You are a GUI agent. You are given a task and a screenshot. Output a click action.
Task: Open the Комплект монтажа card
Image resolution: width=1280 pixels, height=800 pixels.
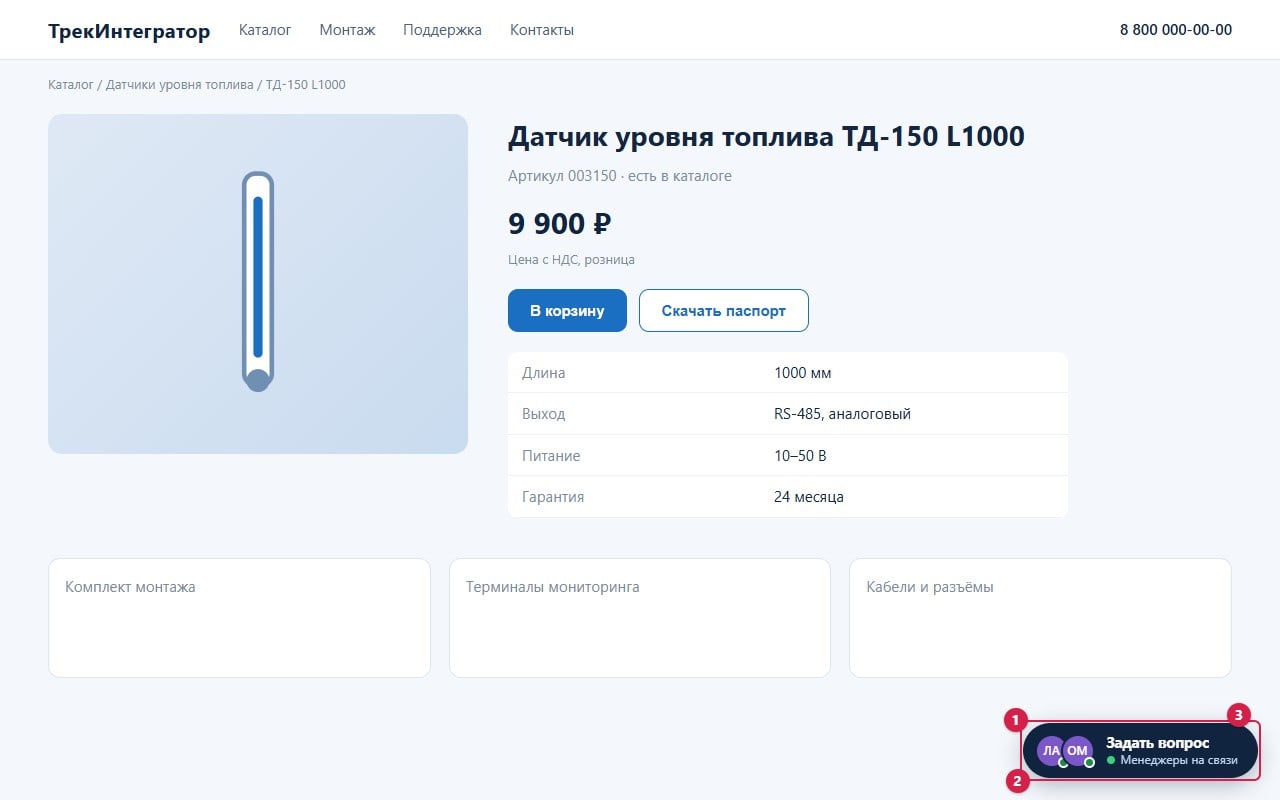[x=239, y=618]
